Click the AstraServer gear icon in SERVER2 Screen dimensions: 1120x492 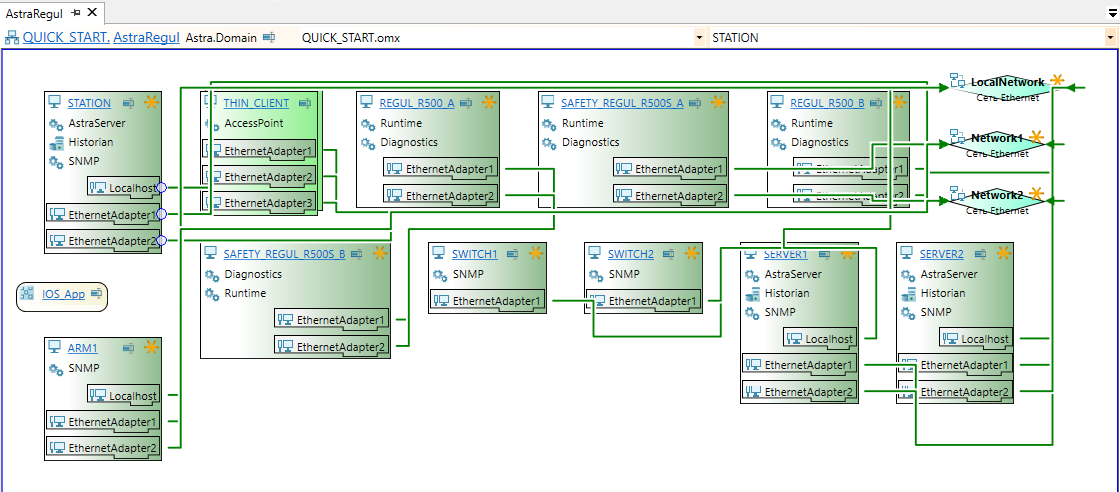(907, 274)
